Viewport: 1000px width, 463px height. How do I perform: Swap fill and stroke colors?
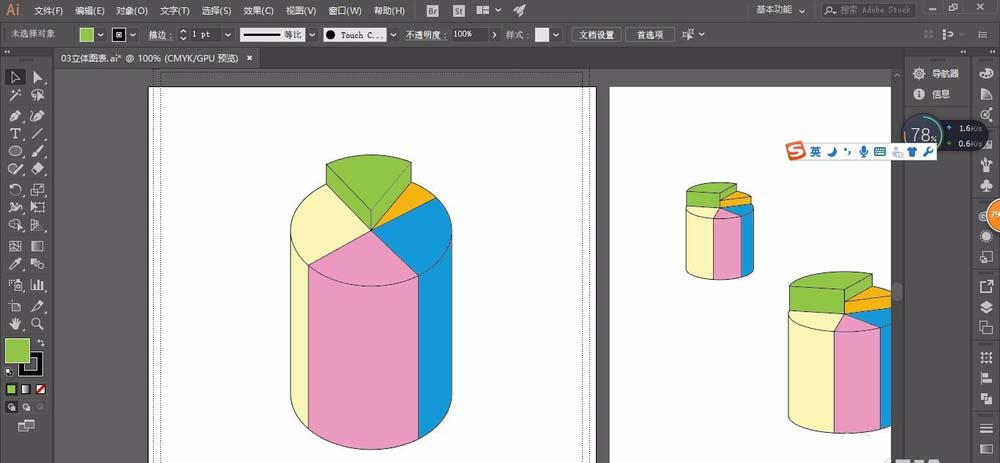pyautogui.click(x=41, y=342)
